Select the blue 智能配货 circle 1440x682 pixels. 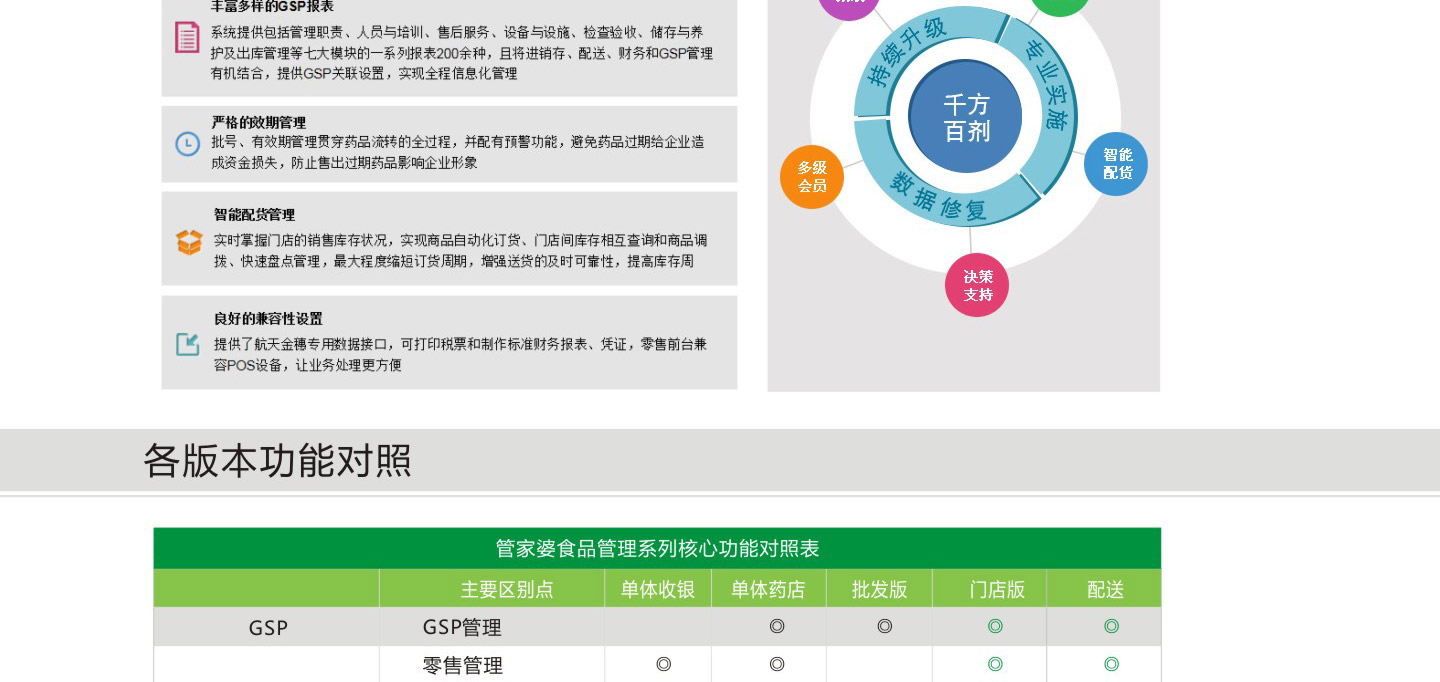pyautogui.click(x=1116, y=164)
